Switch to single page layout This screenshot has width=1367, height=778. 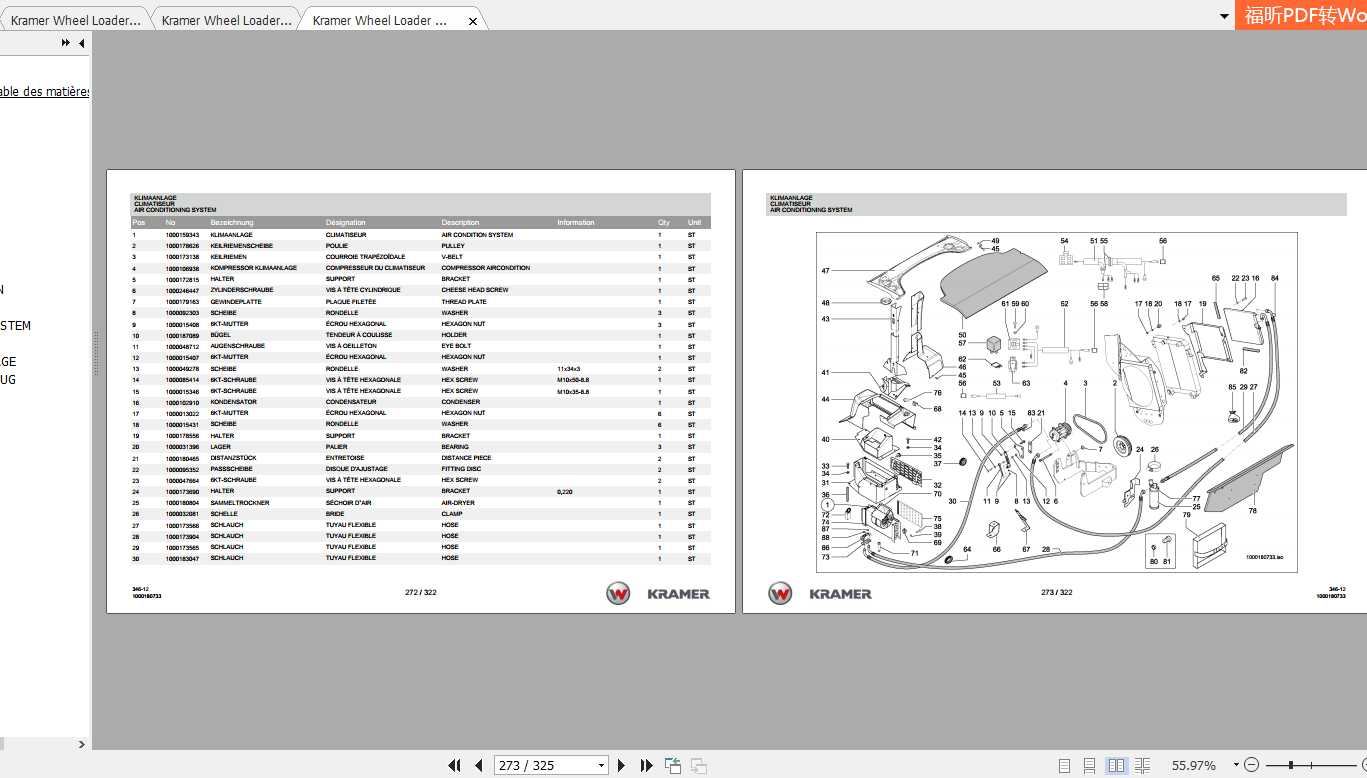pos(1064,766)
